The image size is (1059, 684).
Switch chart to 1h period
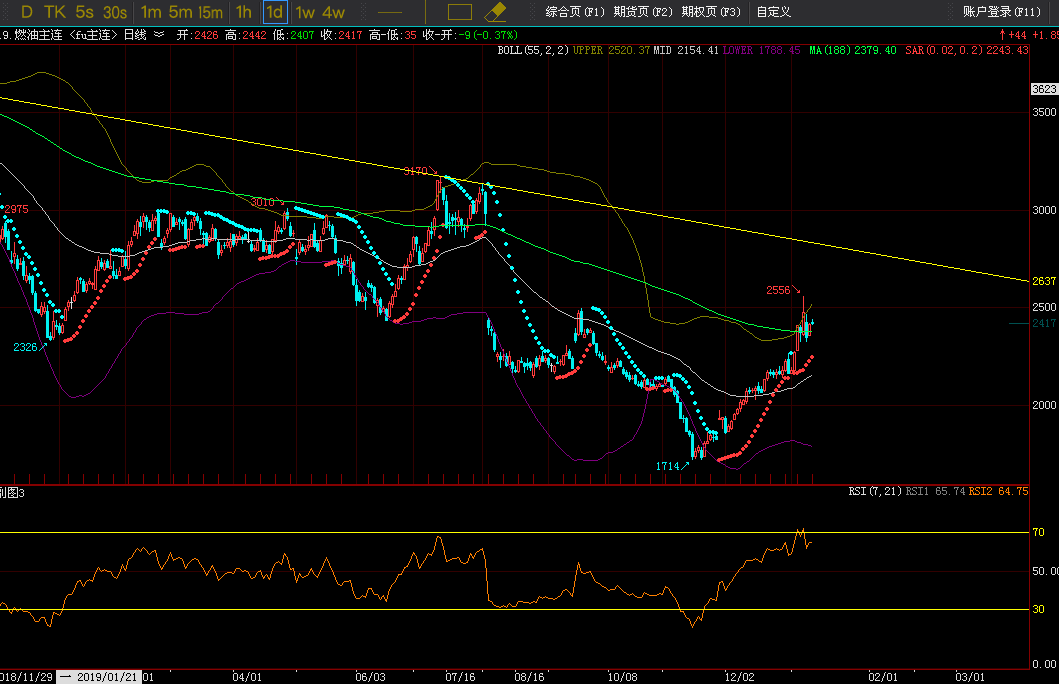point(244,12)
